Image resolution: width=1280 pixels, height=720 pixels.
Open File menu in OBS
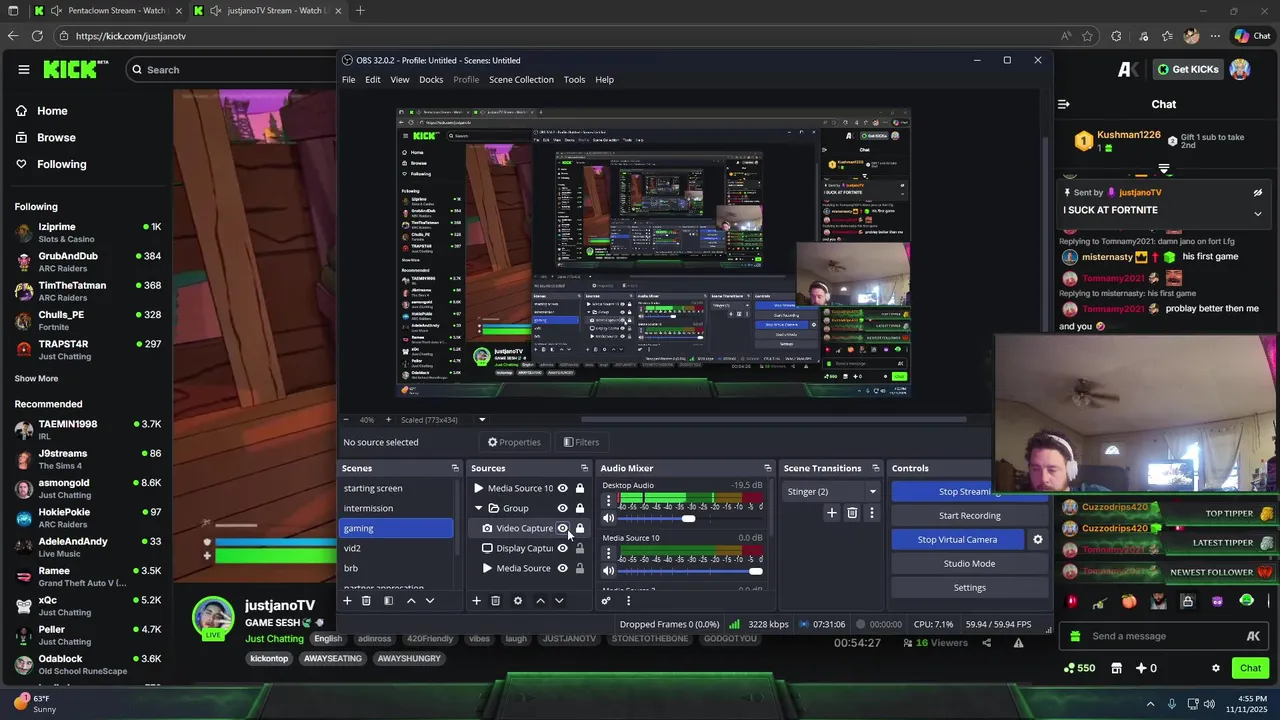(x=348, y=79)
